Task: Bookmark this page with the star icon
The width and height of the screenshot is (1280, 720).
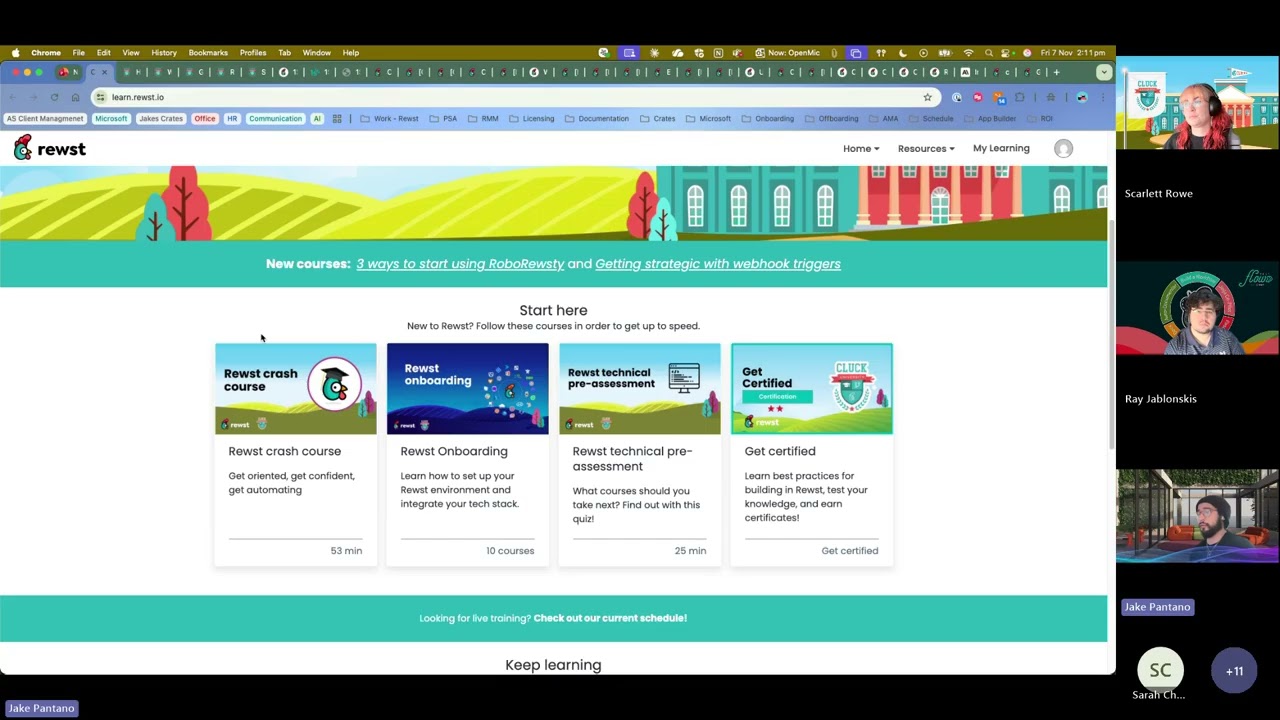Action: coord(927,97)
